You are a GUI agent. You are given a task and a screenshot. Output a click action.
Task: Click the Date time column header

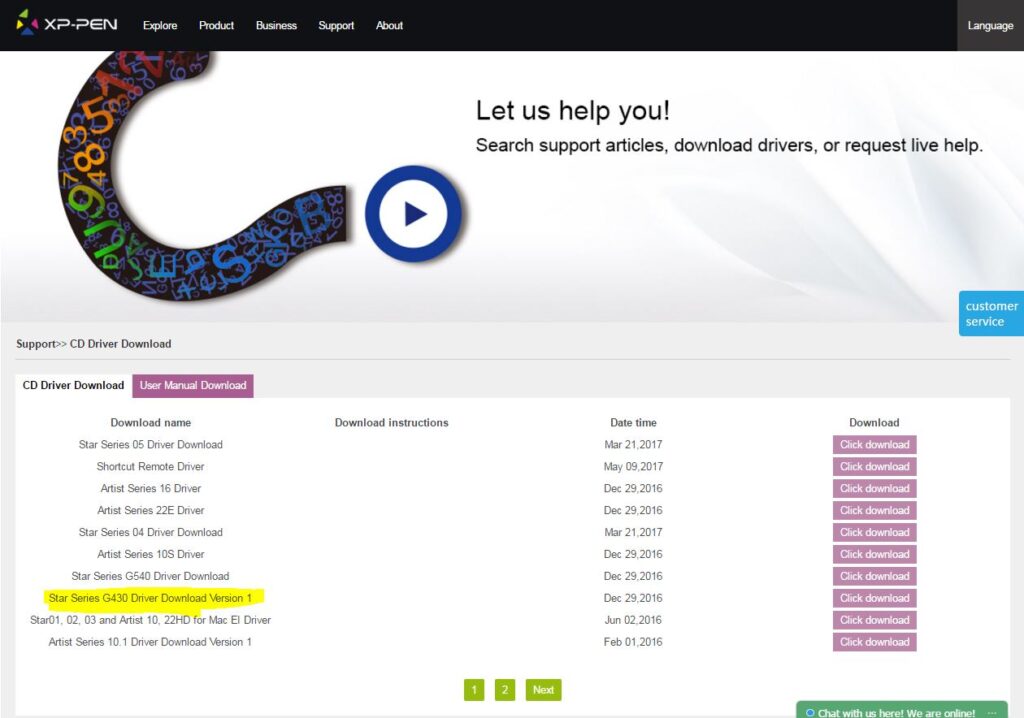(633, 423)
